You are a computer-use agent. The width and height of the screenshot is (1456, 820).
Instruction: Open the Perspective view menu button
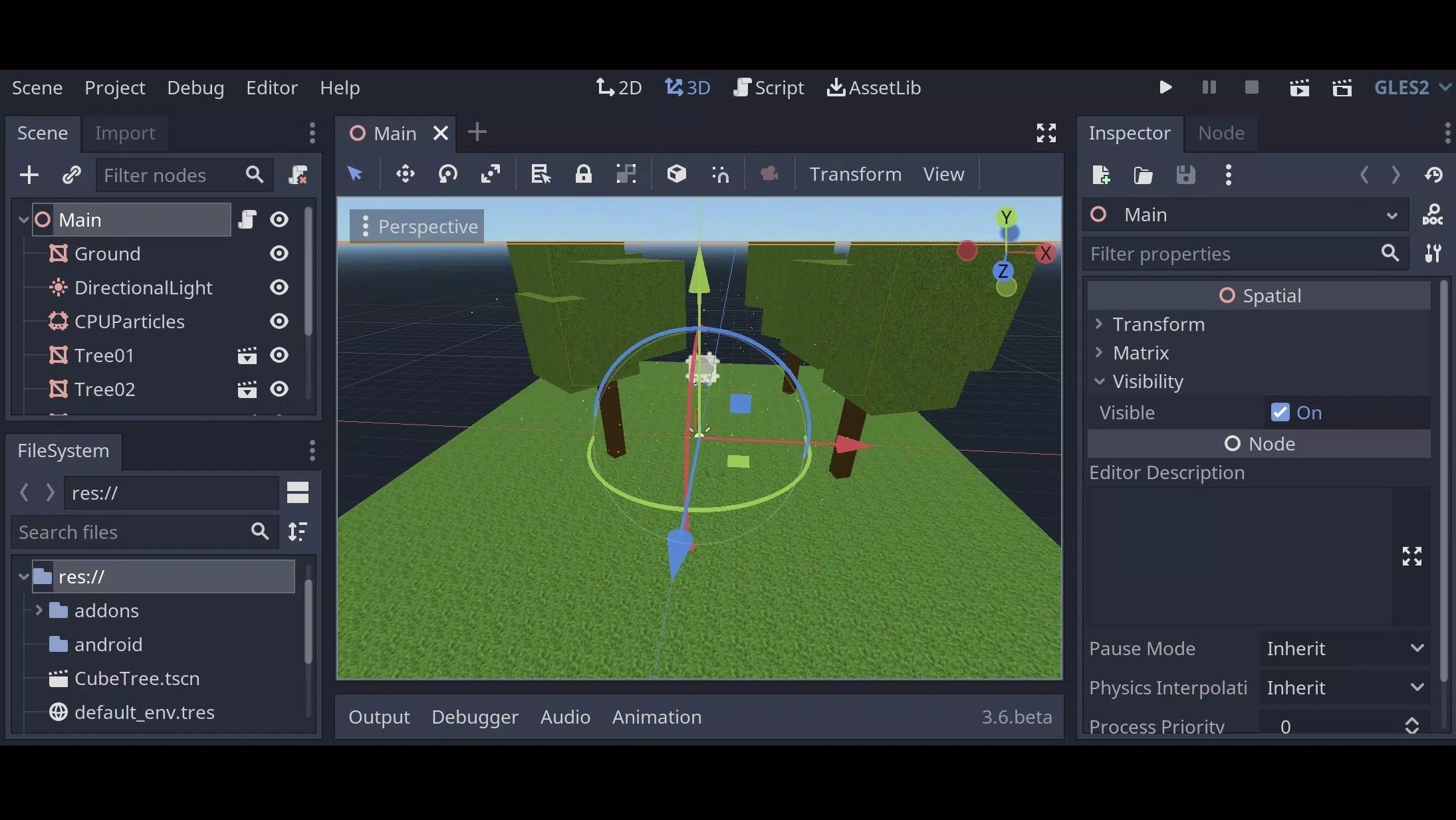pos(418,227)
